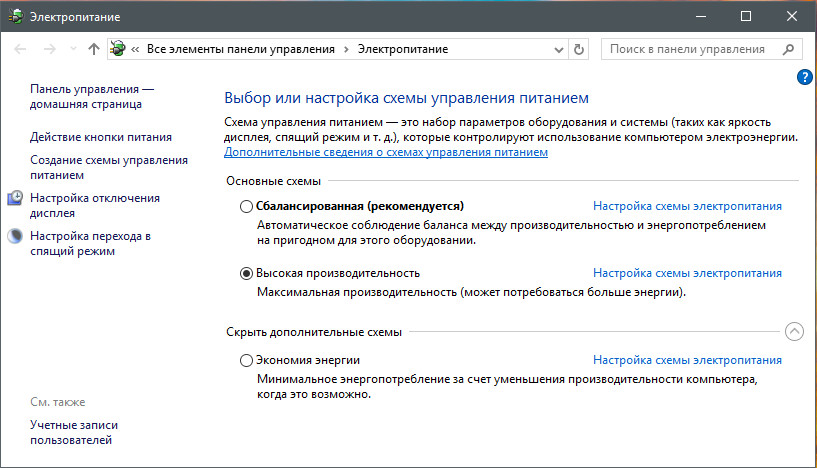The image size is (817, 468).
Task: Click the sleep mode moon icon
Action: tap(16, 237)
